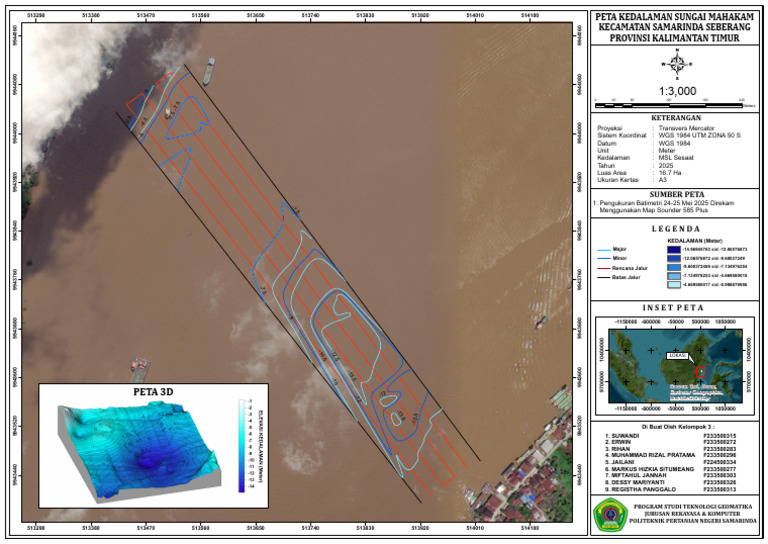Click the LEGENDA heading
Viewport: 768px width, 544px height.
[676, 229]
